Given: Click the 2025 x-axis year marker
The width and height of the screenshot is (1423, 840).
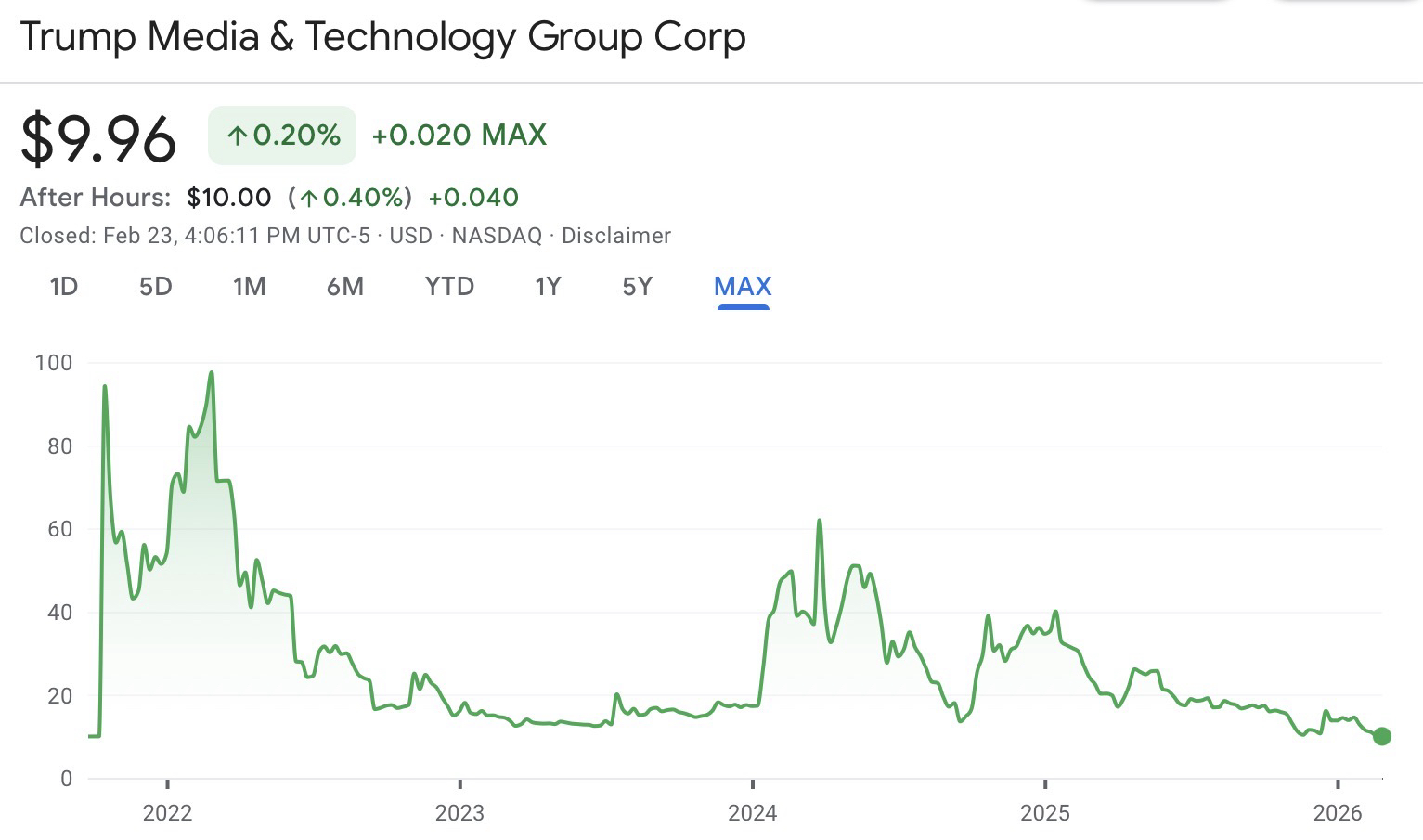Looking at the screenshot, I should [x=1044, y=813].
